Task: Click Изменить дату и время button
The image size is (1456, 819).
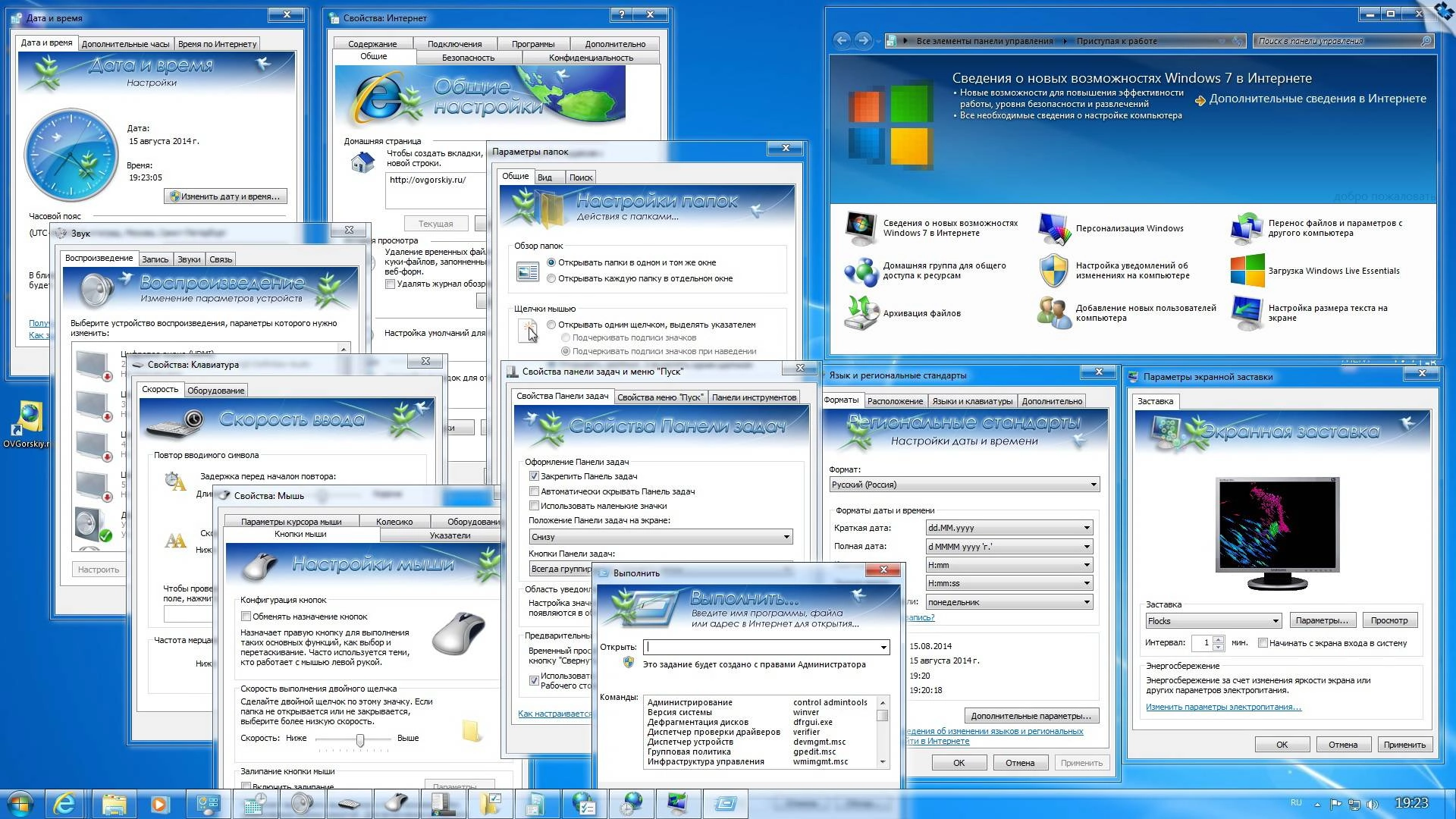Action: (x=225, y=196)
